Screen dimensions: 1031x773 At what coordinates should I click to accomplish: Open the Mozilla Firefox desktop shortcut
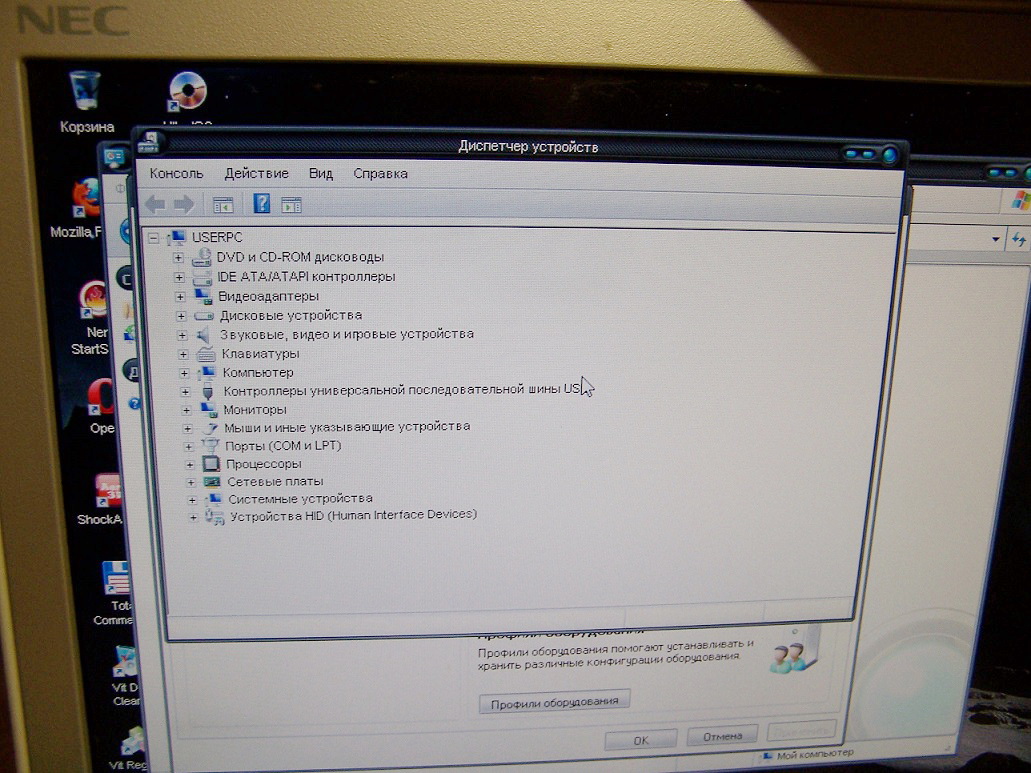point(86,200)
